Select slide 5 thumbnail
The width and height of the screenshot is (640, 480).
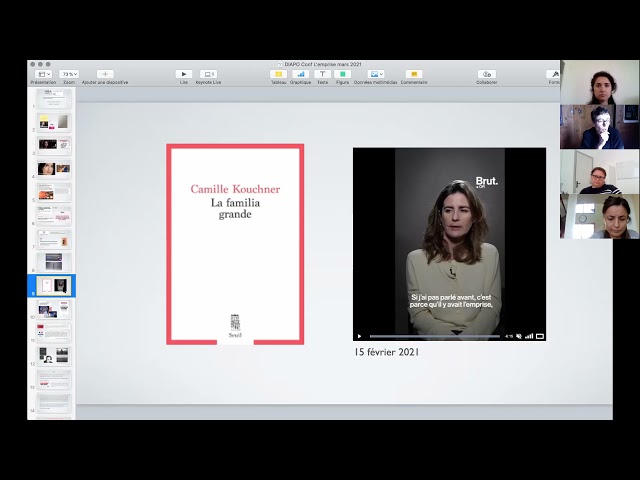pos(54,192)
